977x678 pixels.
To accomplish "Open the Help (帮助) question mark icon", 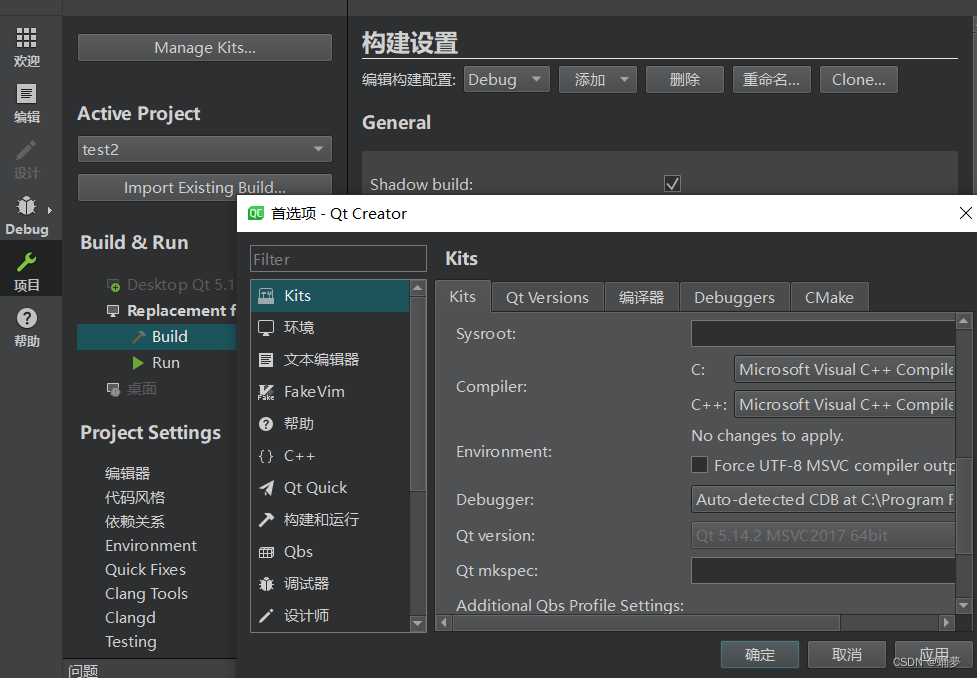I will [x=26, y=318].
